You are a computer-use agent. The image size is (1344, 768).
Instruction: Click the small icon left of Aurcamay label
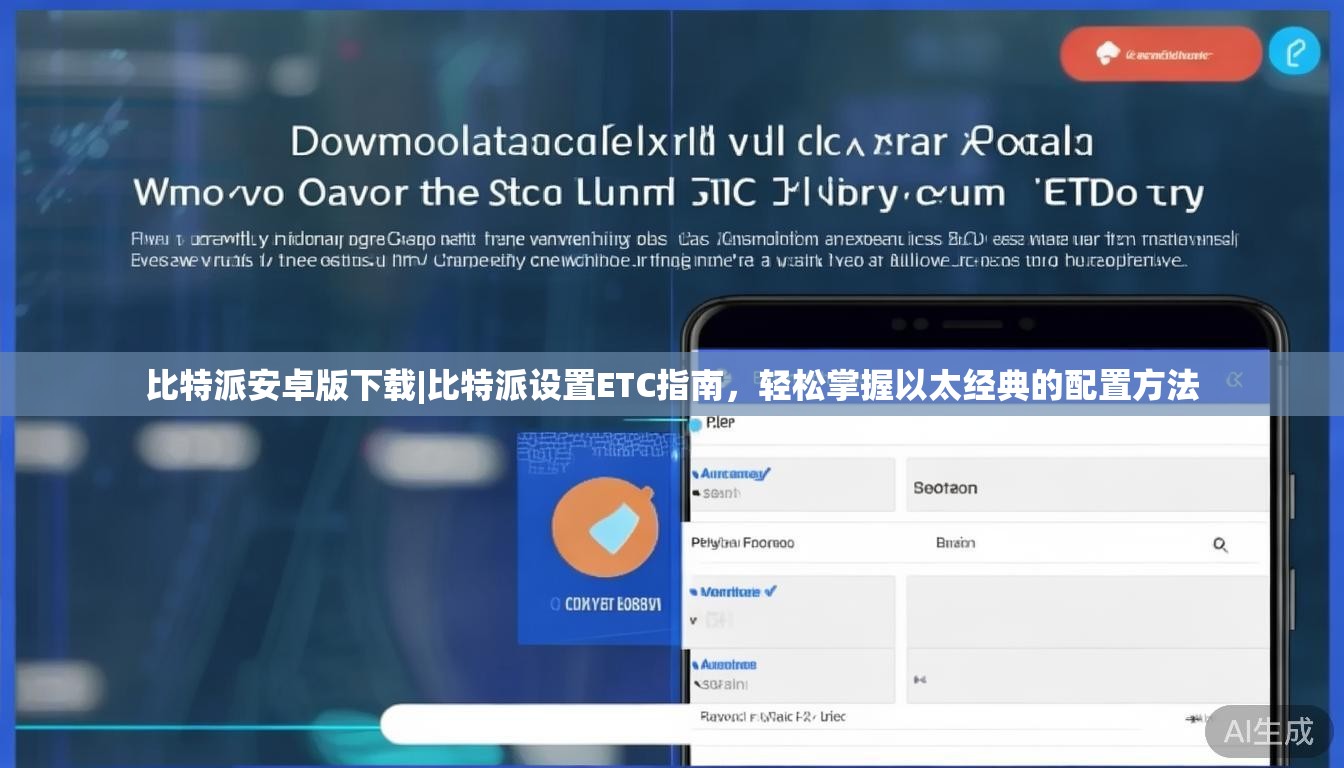tap(697, 473)
